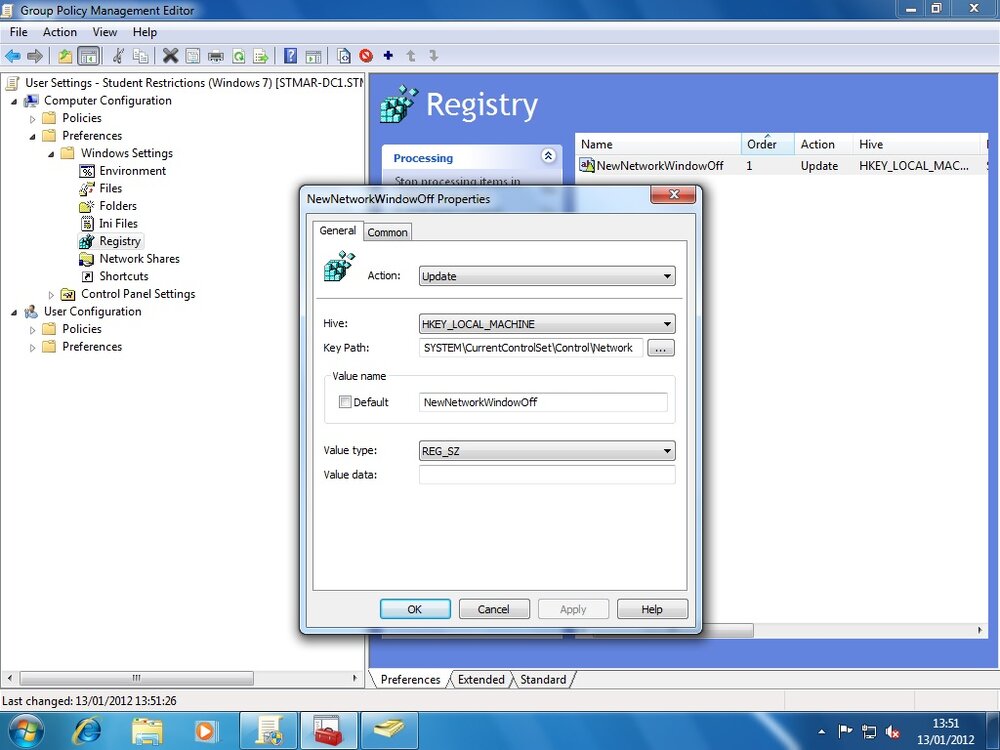The width and height of the screenshot is (1000, 750).
Task: Click the Value name text field
Action: click(x=543, y=402)
